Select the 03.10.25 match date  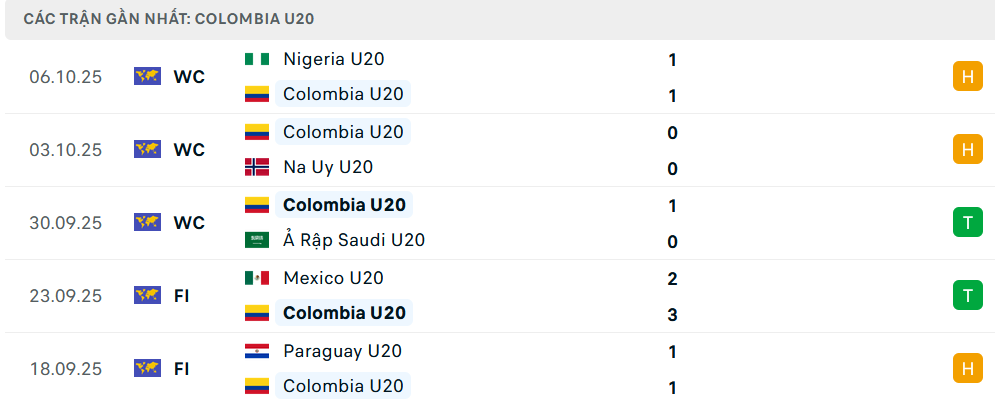[66, 150]
